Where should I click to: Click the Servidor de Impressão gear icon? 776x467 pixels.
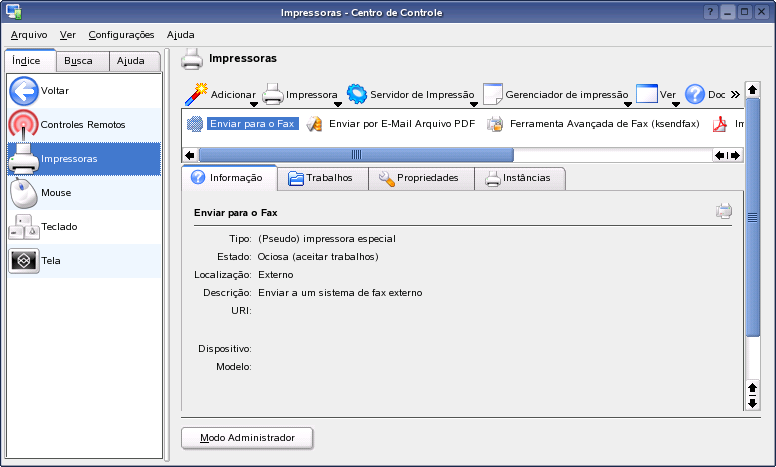357,94
